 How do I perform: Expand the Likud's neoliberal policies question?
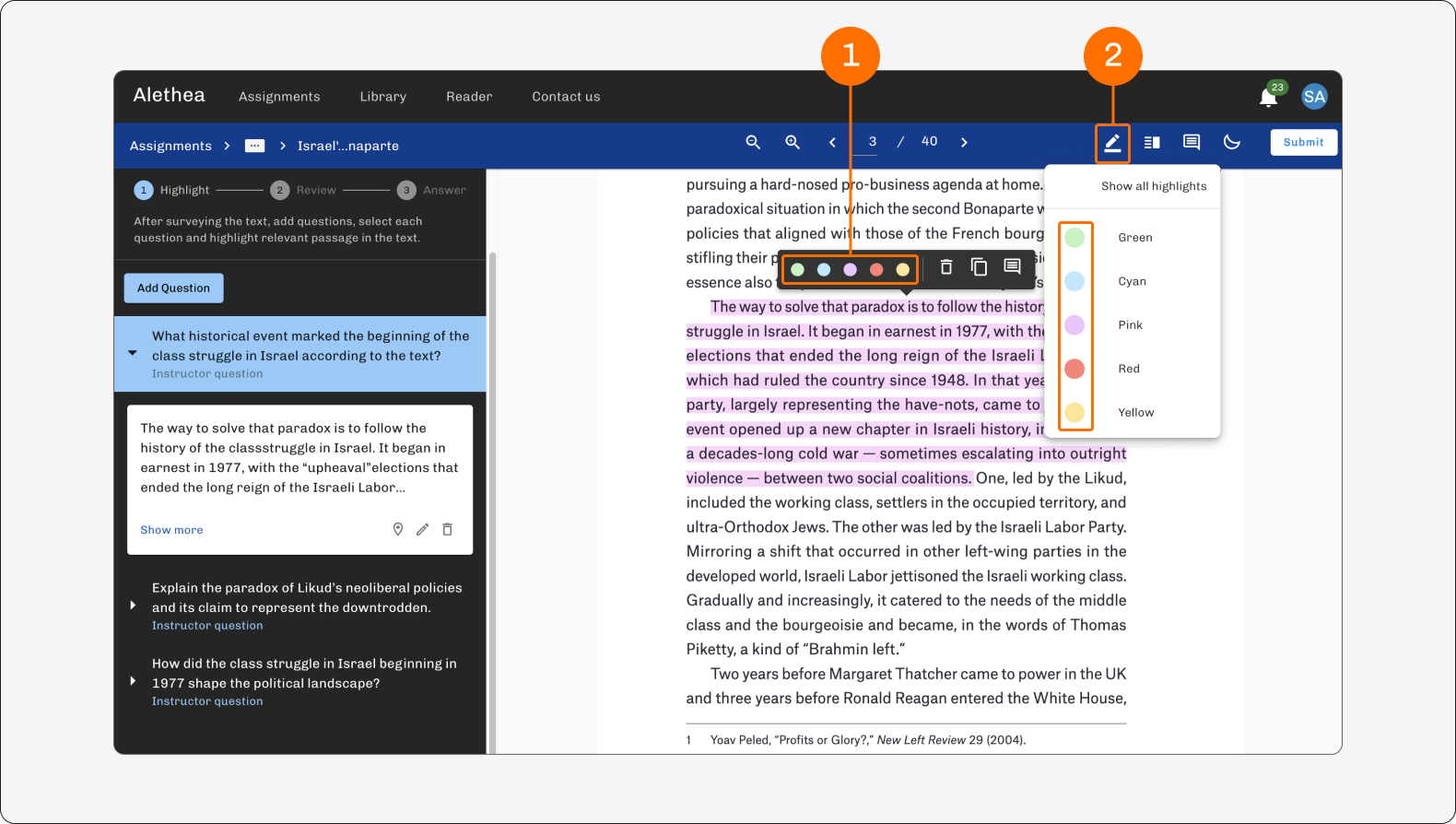click(x=133, y=606)
